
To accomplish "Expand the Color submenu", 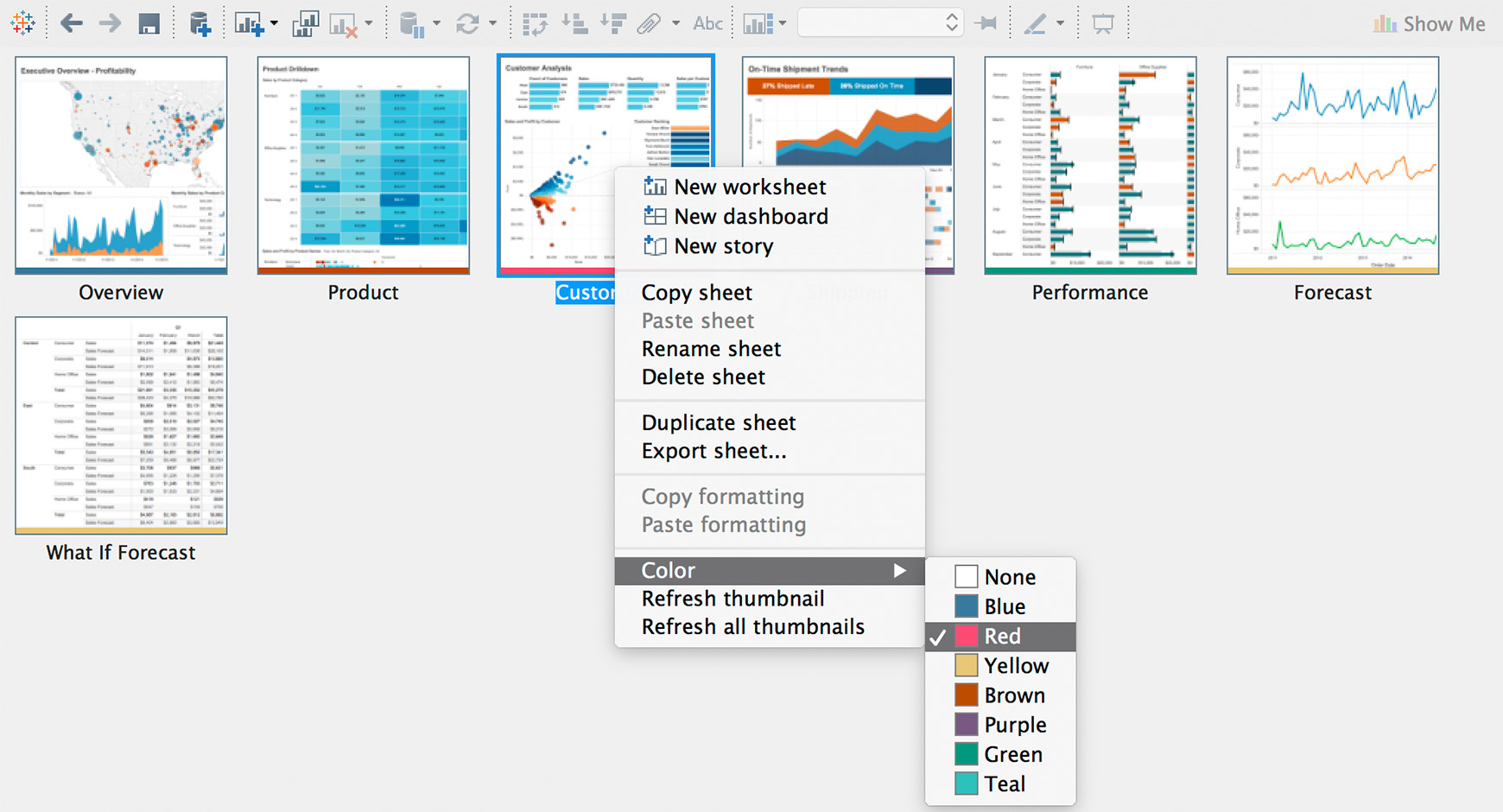I will (x=769, y=570).
